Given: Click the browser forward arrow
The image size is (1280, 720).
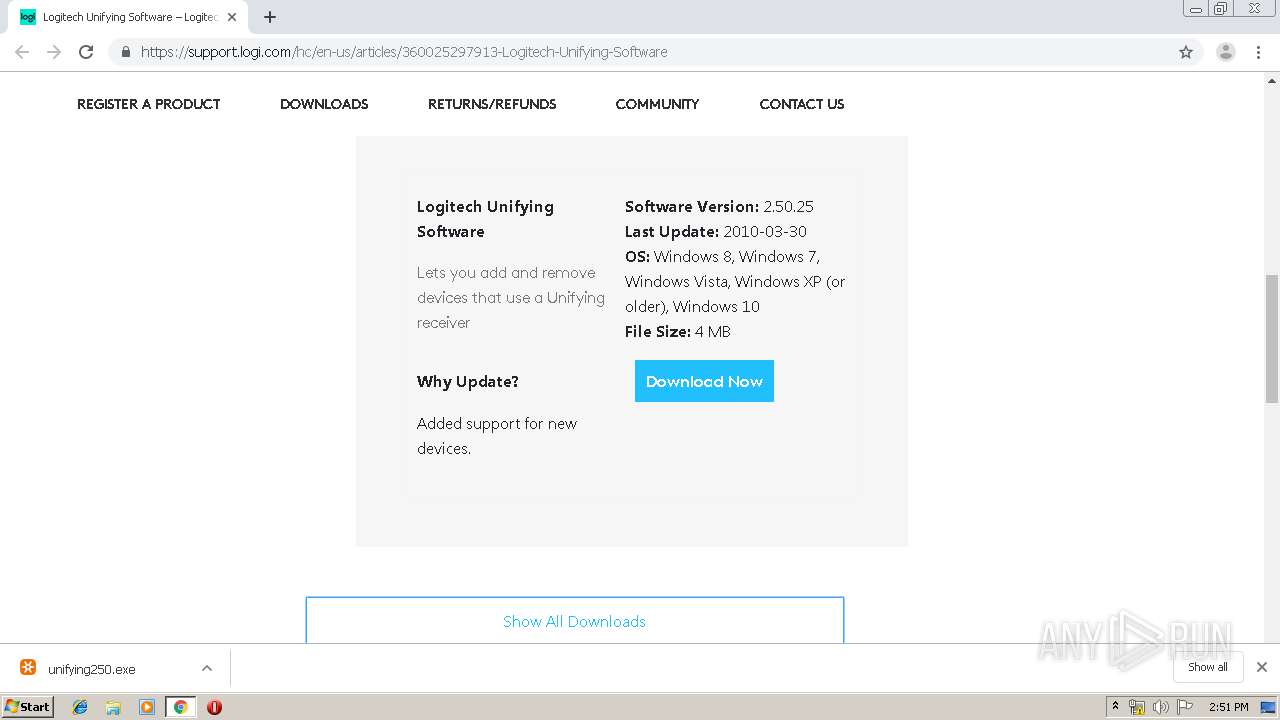Looking at the screenshot, I should tap(54, 52).
